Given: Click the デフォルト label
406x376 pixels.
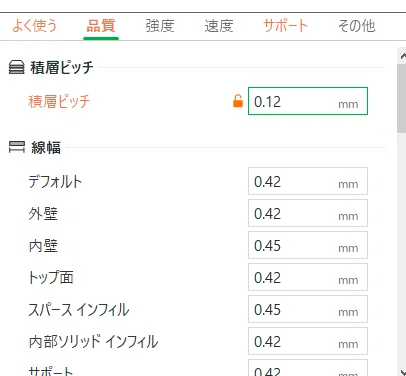Looking at the screenshot, I should coord(55,182).
